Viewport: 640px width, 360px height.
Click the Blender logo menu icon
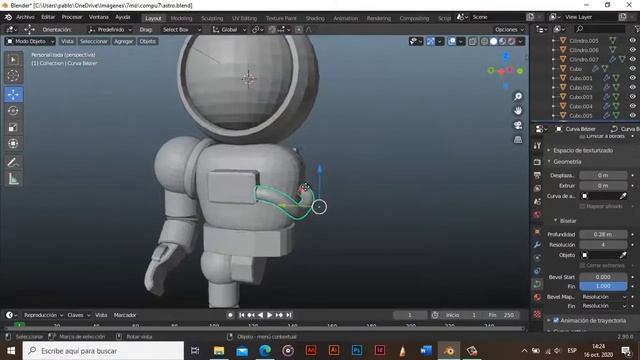pos(8,17)
